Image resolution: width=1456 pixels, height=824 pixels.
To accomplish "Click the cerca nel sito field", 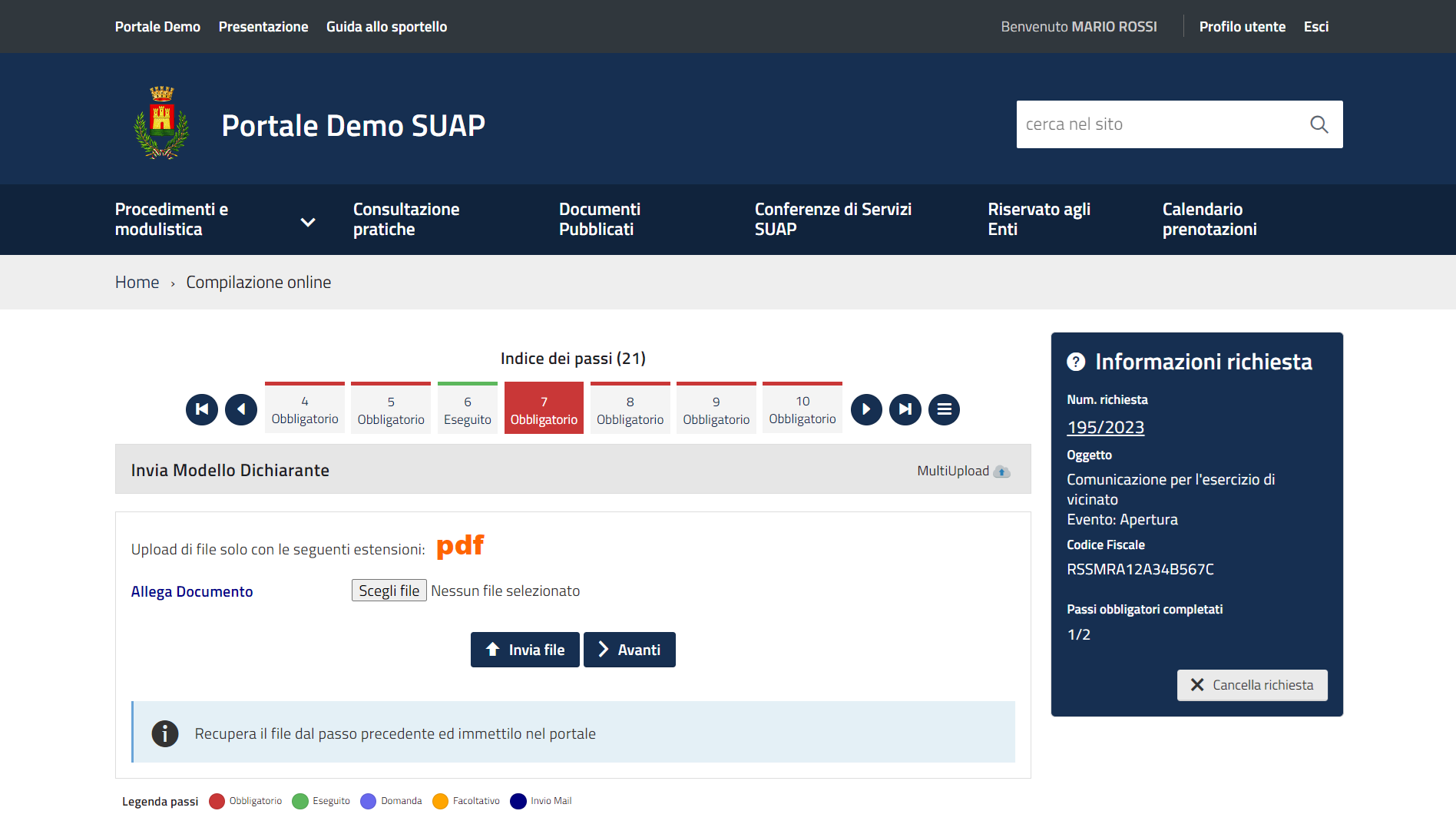I will pyautogui.click(x=1160, y=124).
